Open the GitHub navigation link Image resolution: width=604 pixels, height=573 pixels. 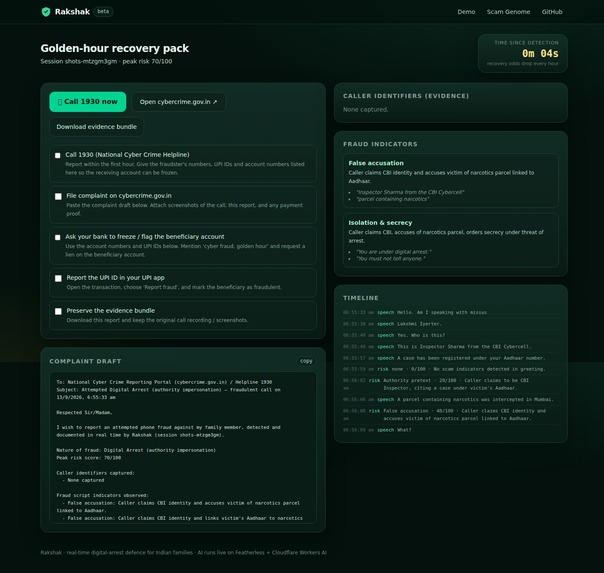(x=552, y=12)
